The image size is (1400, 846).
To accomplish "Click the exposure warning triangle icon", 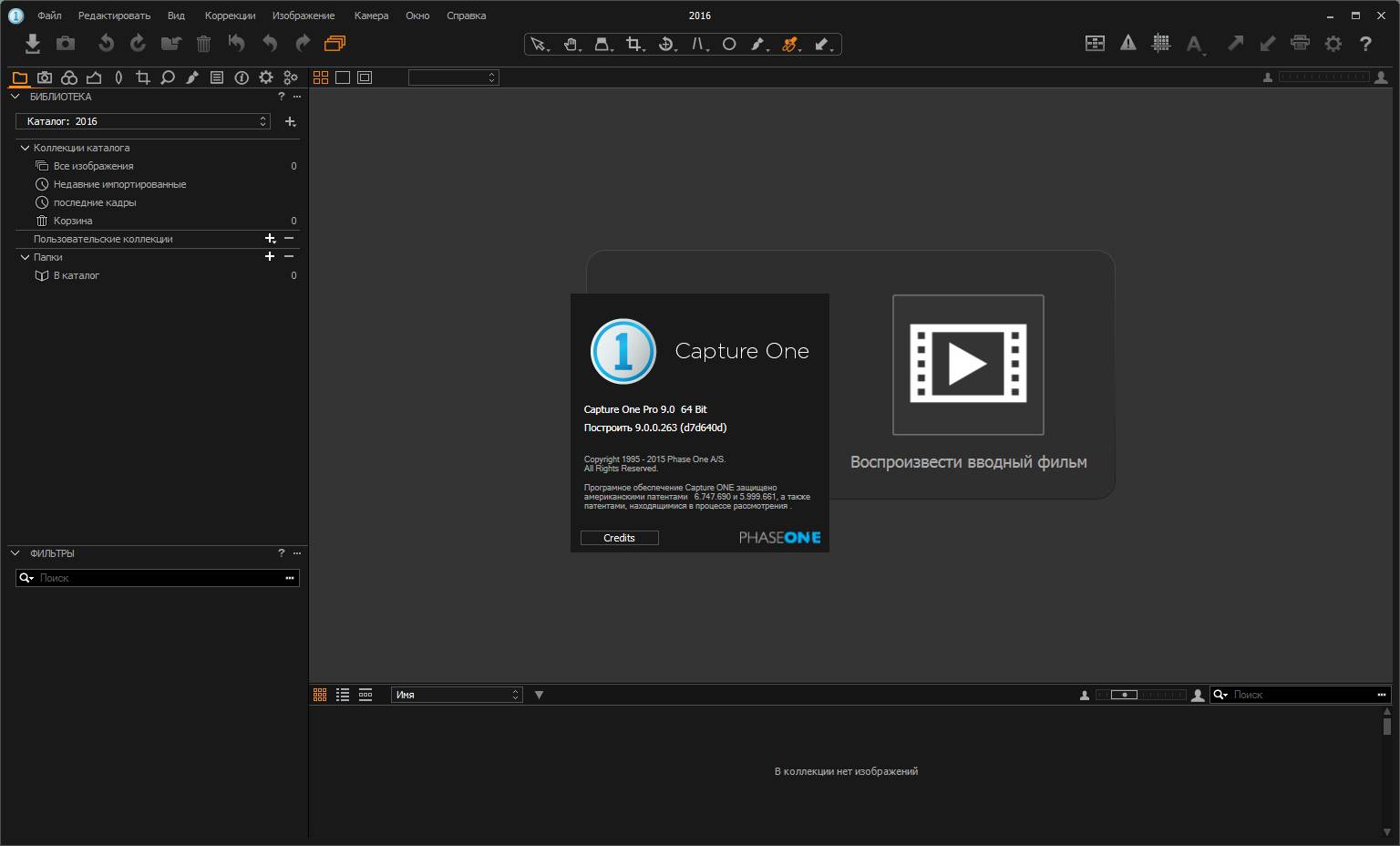I will pyautogui.click(x=1128, y=43).
